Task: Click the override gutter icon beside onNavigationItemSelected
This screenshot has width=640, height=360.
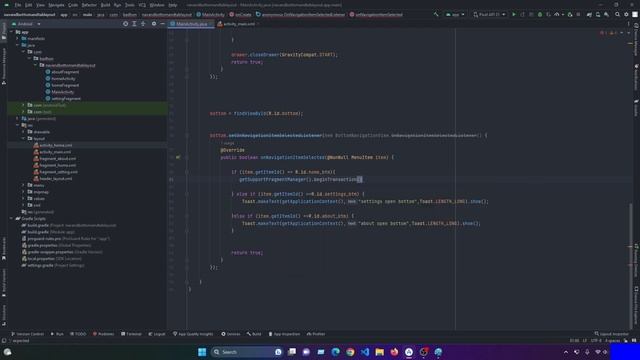Action: click(178, 157)
